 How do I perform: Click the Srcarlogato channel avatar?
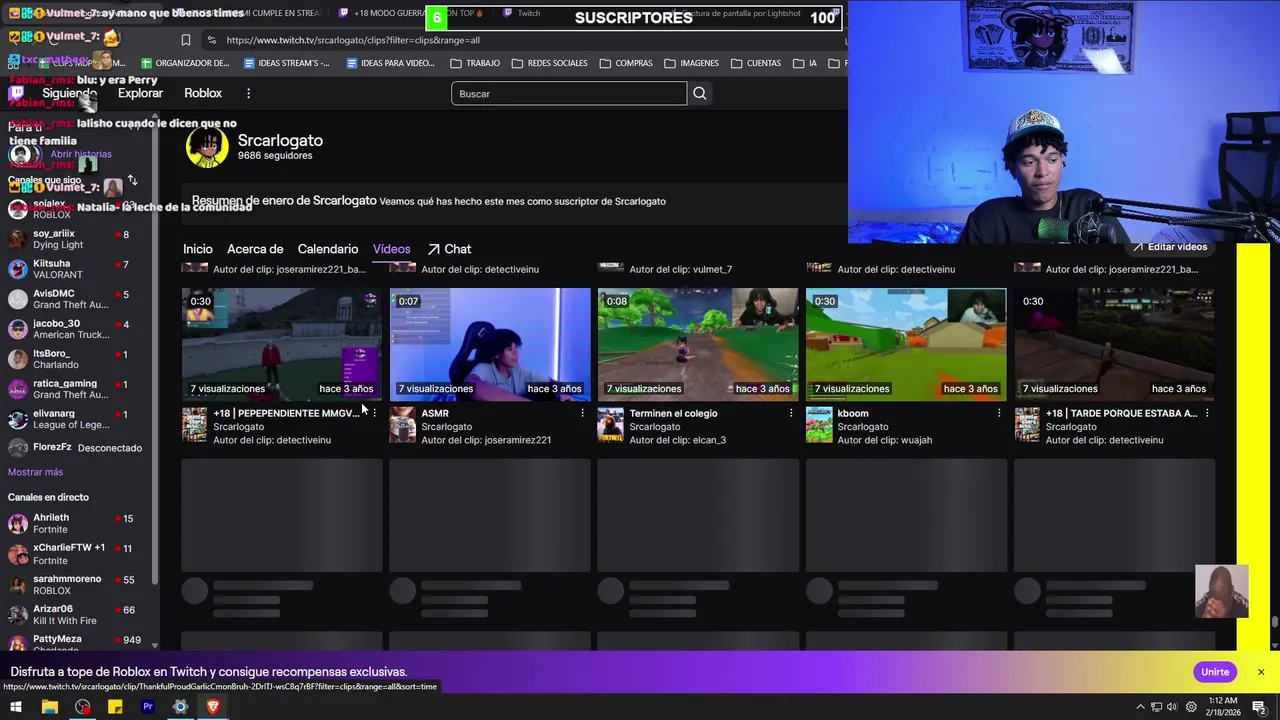(207, 148)
